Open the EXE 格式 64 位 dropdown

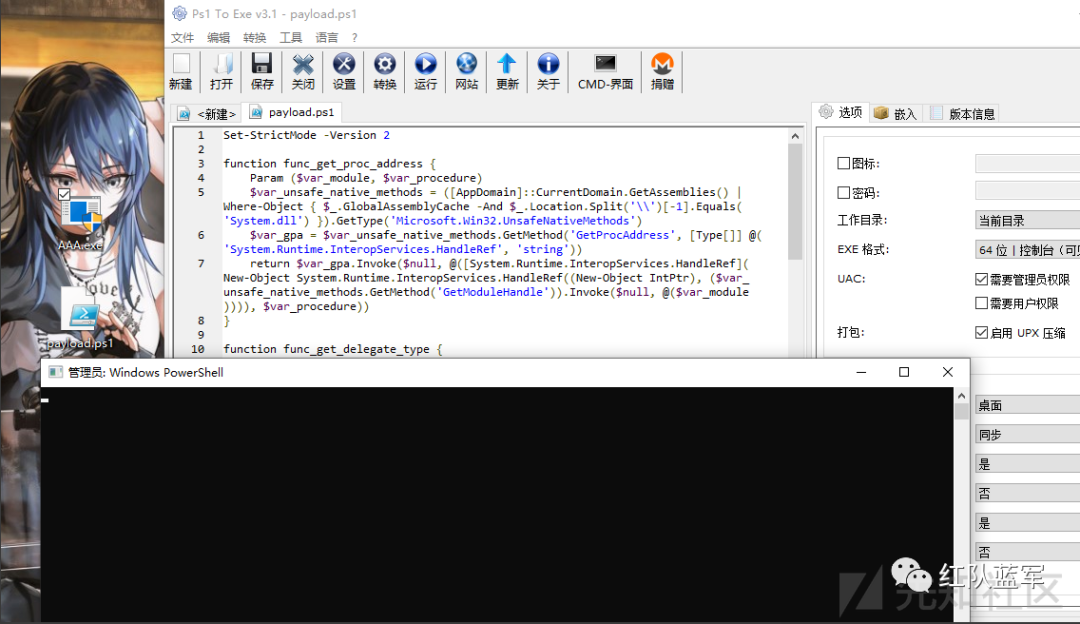coord(1028,250)
